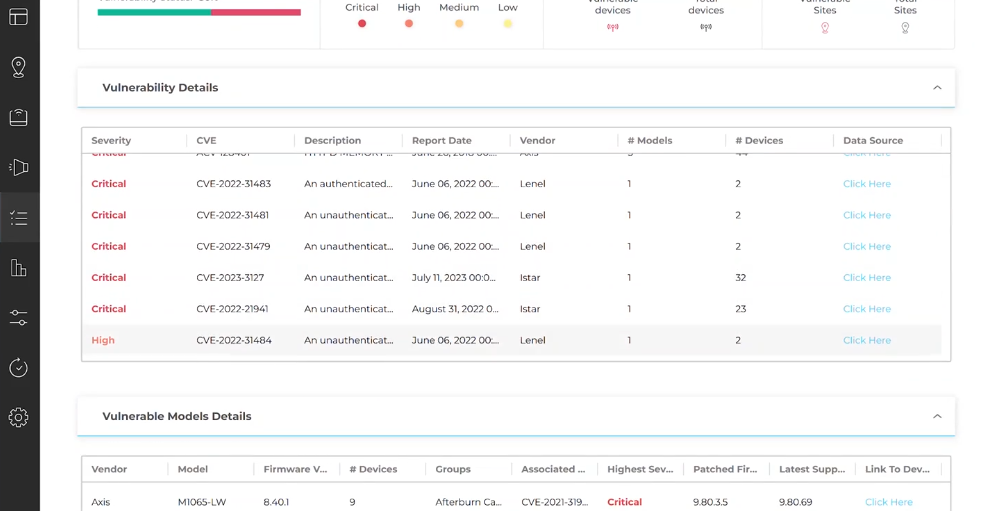The image size is (983, 511).
Task: Click the yellow Low severity dot
Action: tap(508, 24)
